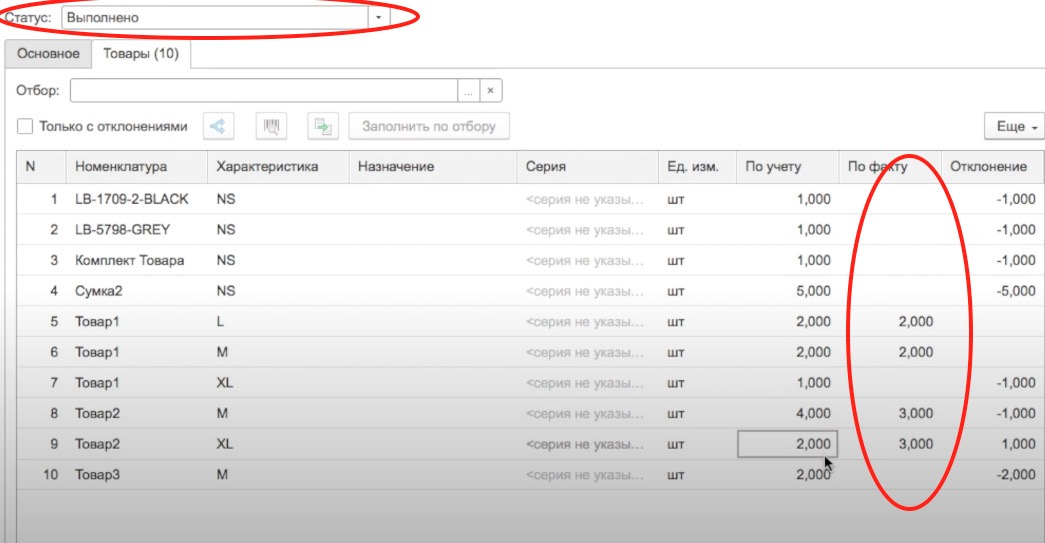Click По учету value 4,000 in row 8

click(787, 414)
